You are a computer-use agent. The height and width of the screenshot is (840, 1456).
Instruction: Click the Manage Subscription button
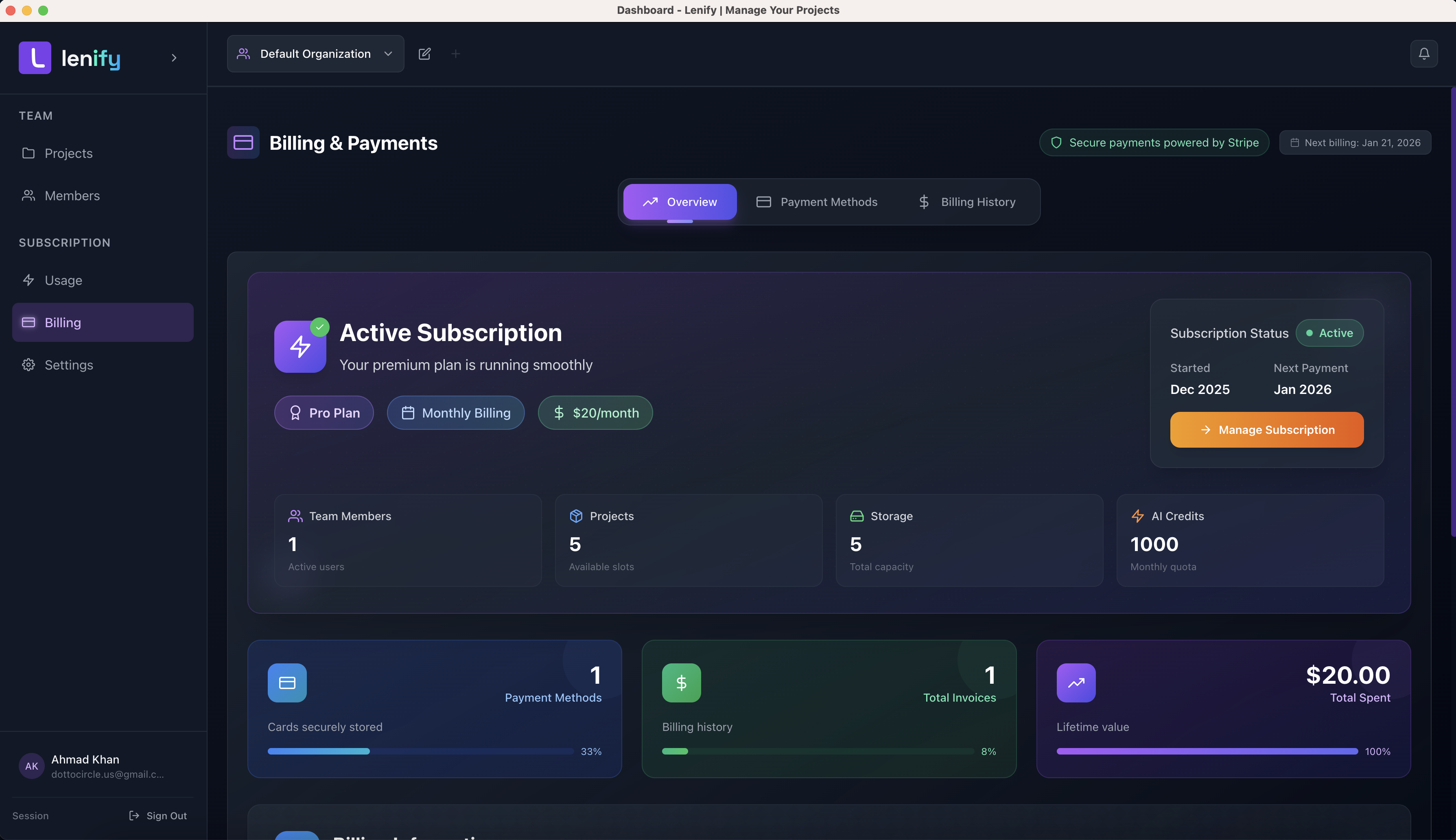(1266, 429)
